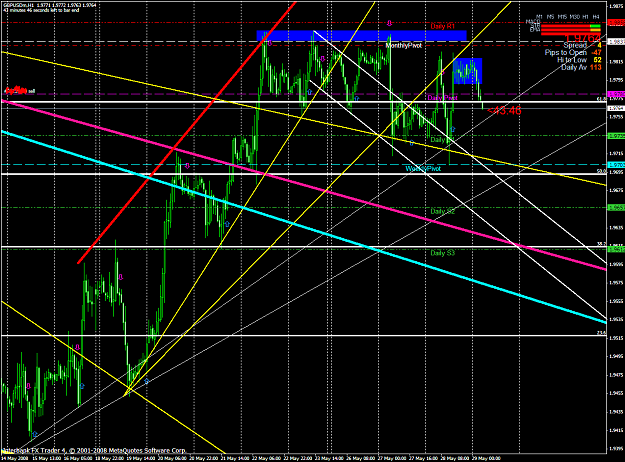Select the large blue rectangle near Daily R1
Image resolution: width=625 pixels, height=462 pixels.
(x=361, y=35)
